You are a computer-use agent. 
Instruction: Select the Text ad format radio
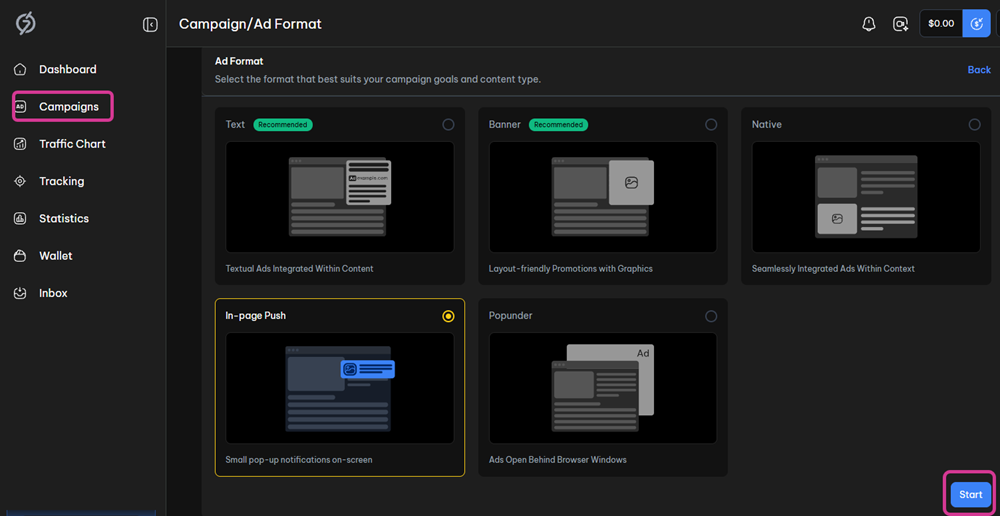pos(448,124)
